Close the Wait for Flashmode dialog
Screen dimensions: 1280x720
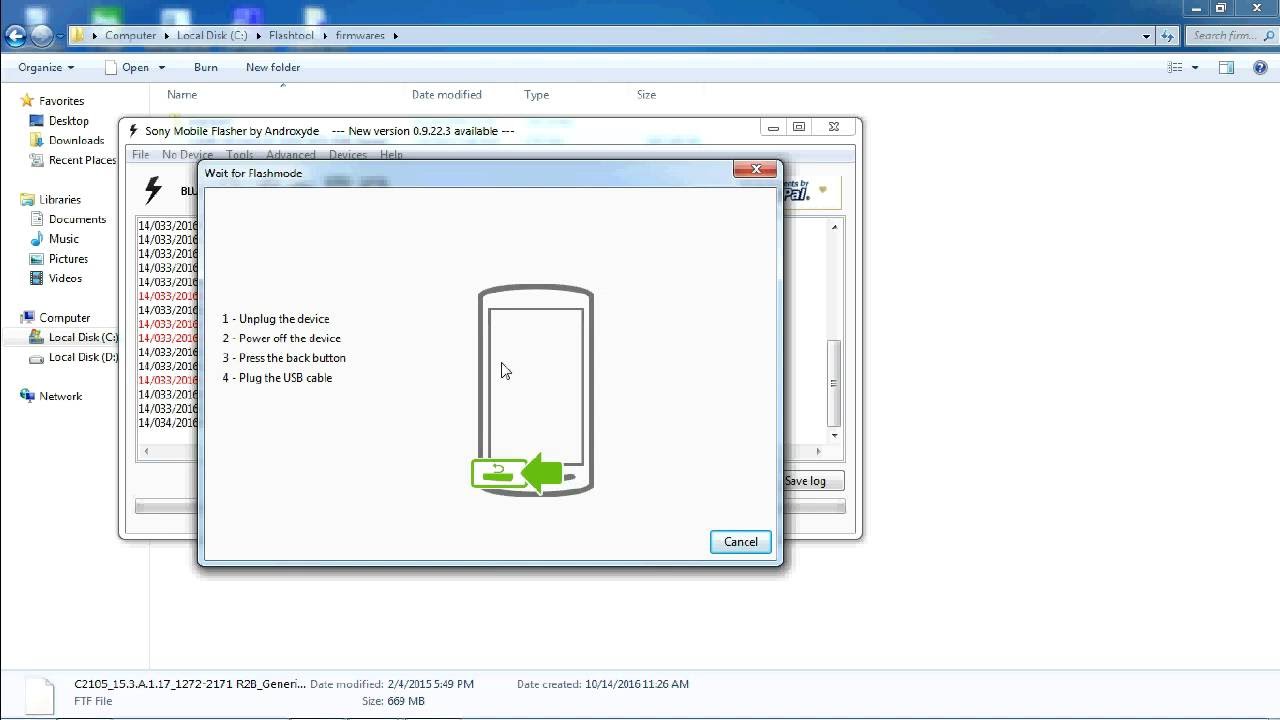755,169
